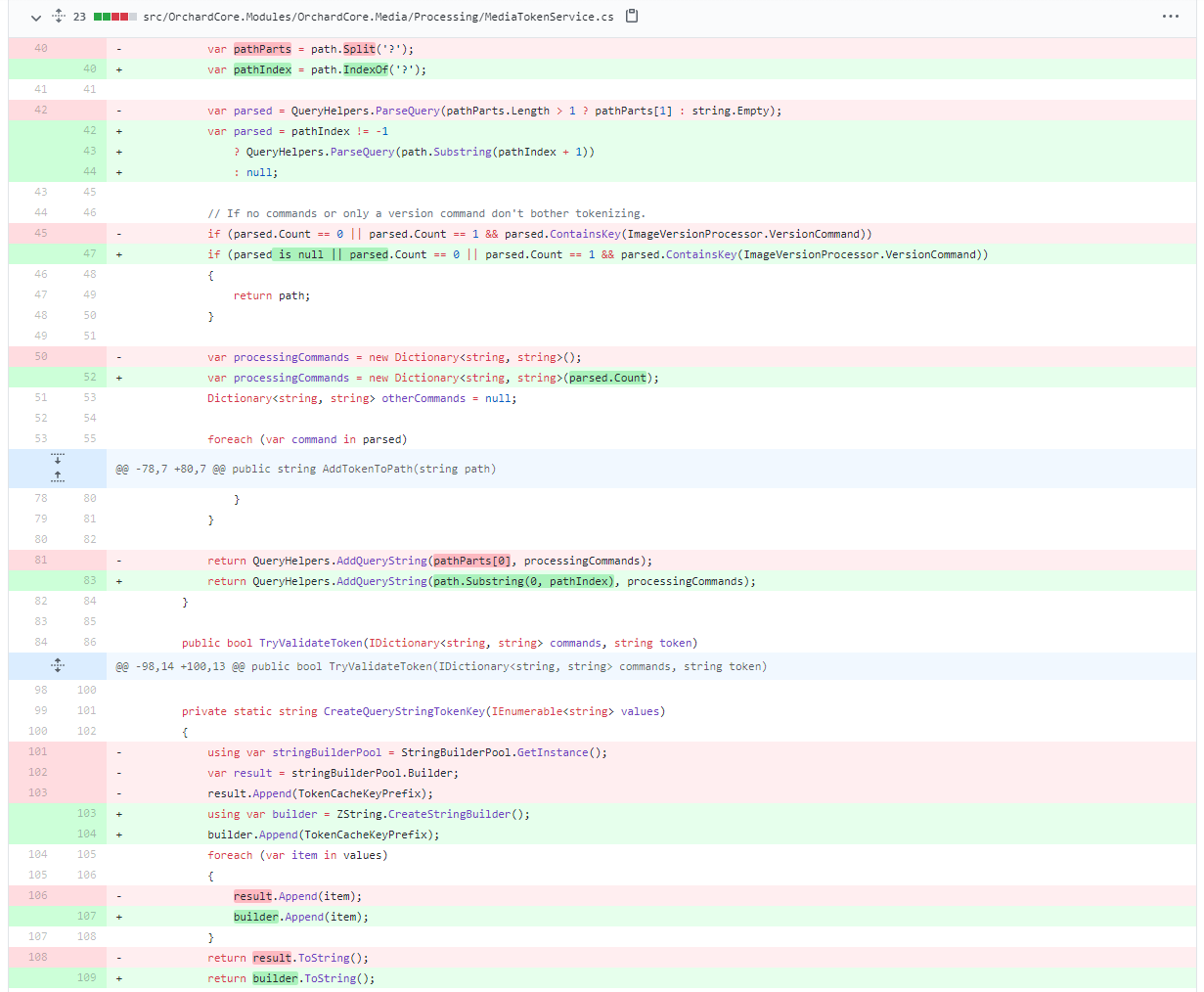Click removed line number 42
This screenshot has width=1204, height=992.
click(40, 111)
